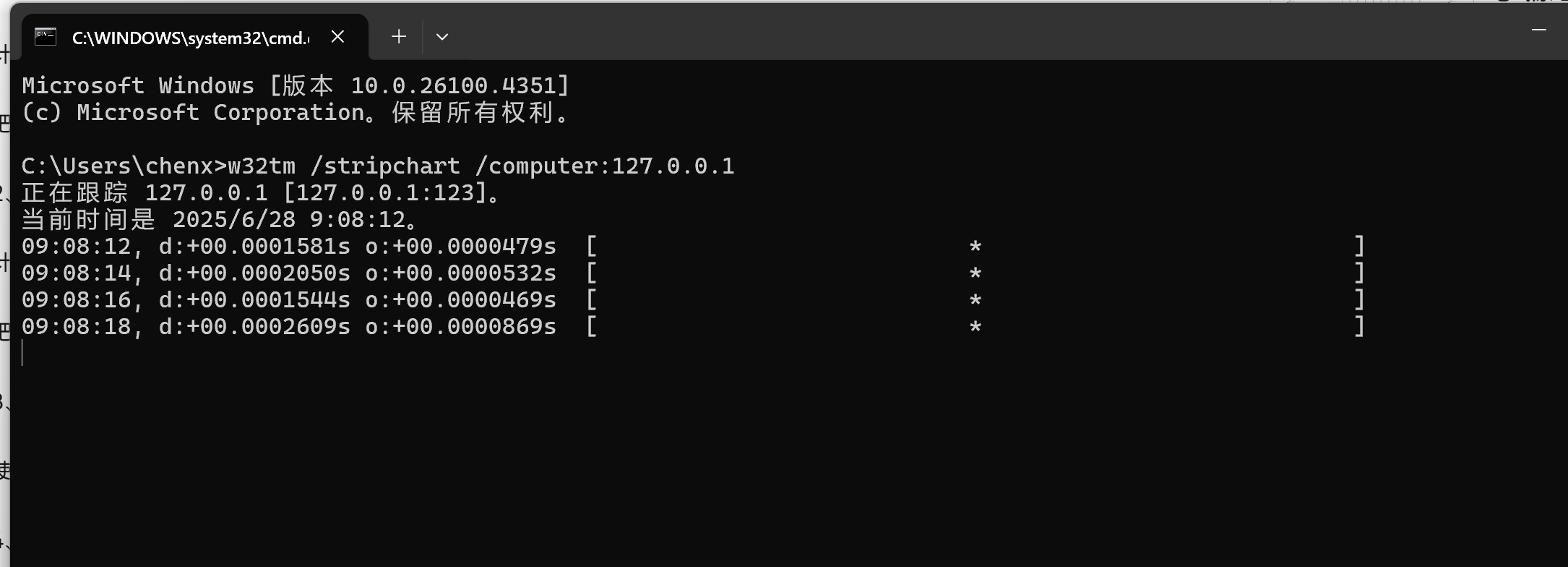1568x567 pixels.
Task: Click the 09:08:12 stripchart output row
Action: pyautogui.click(x=693, y=246)
